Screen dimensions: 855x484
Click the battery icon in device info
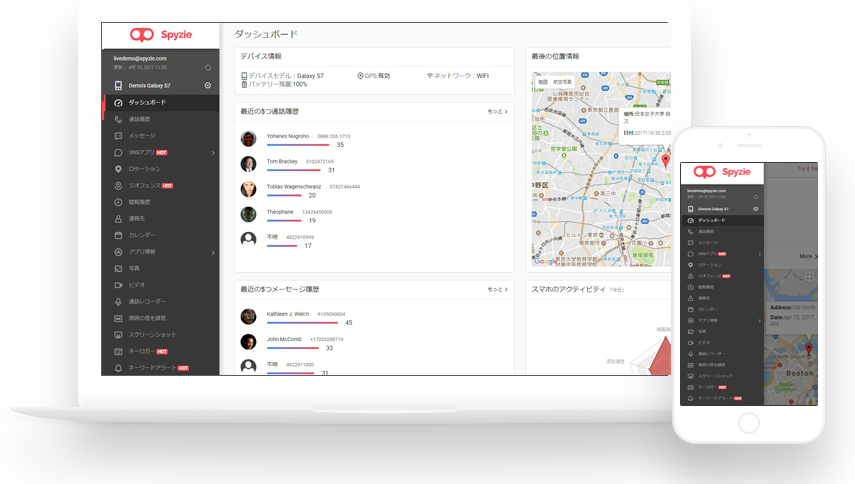(x=244, y=84)
